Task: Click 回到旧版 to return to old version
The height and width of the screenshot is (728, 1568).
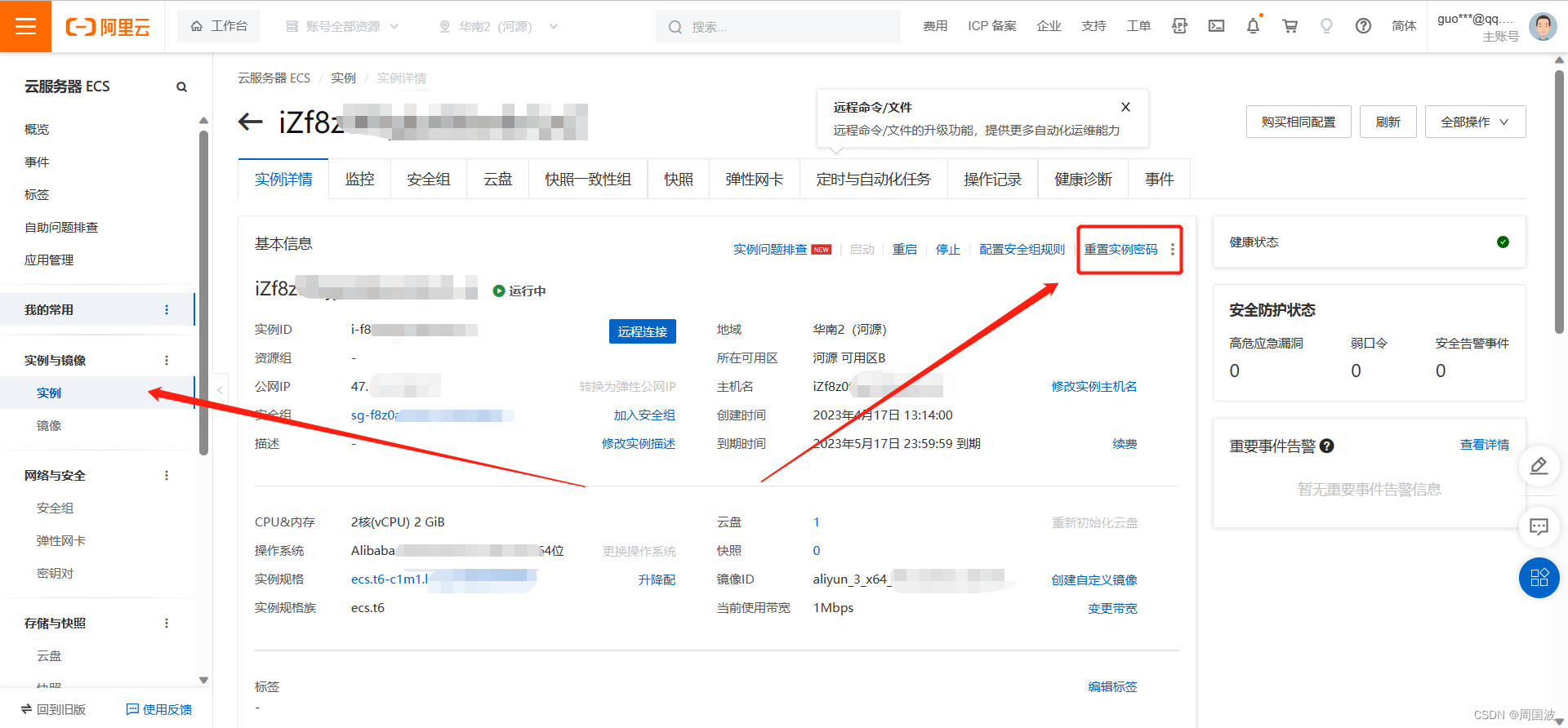Action: [53, 709]
